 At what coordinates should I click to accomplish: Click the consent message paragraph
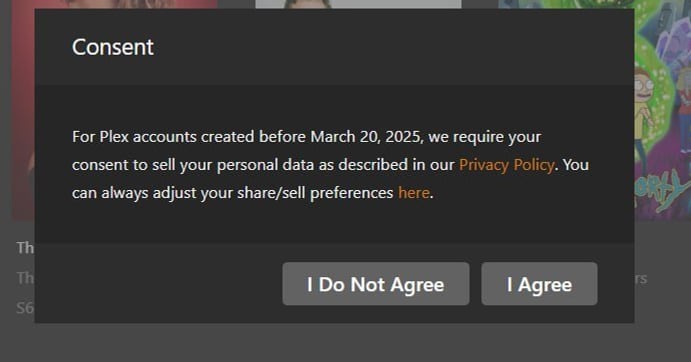(330, 165)
